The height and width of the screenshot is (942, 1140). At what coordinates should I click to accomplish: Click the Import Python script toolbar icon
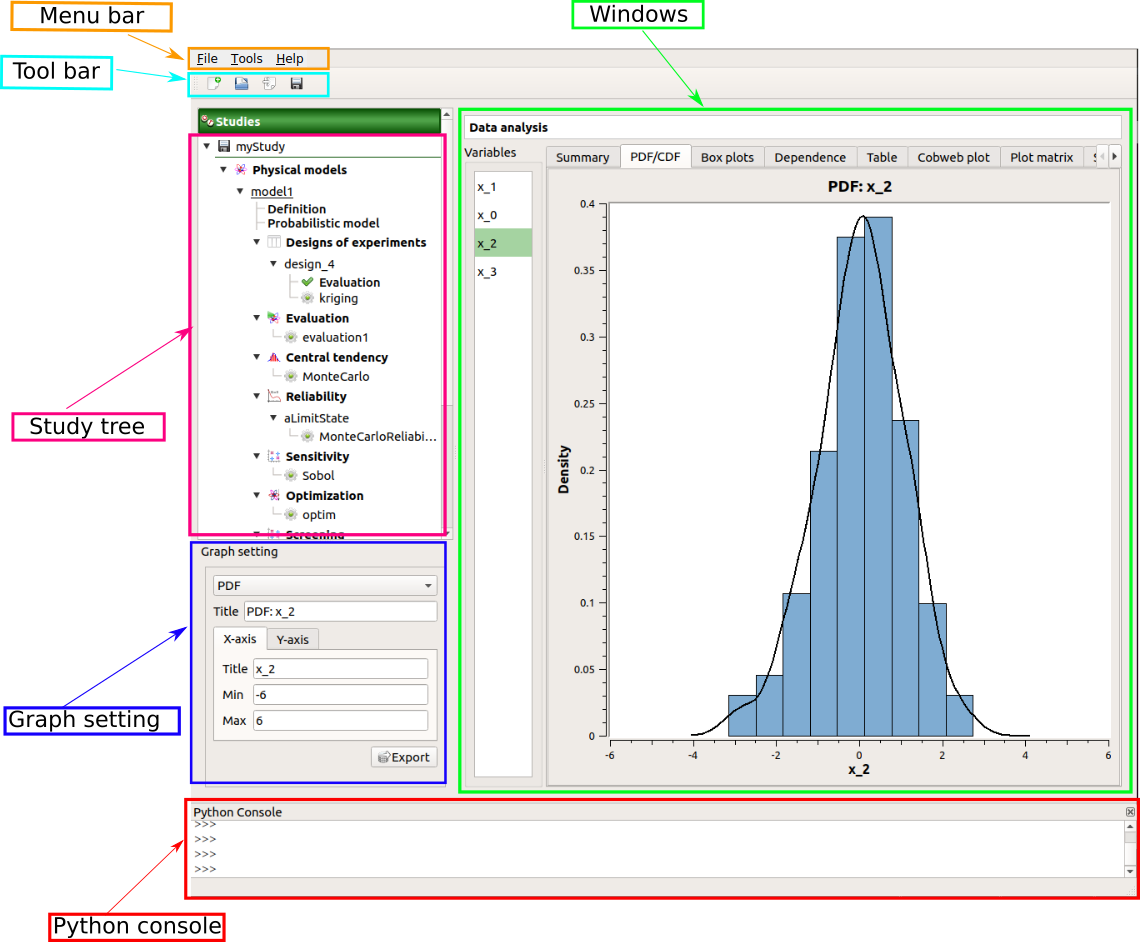(269, 84)
